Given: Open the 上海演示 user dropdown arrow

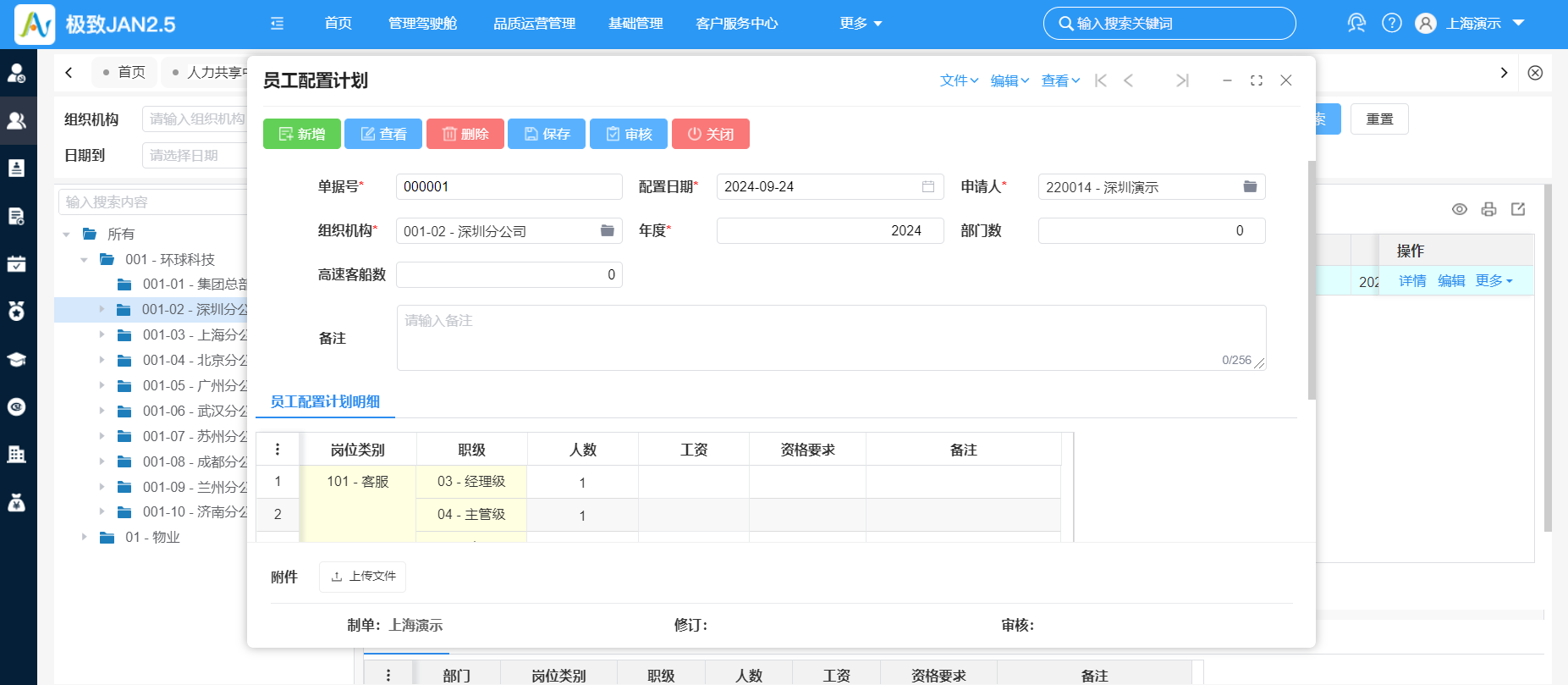Looking at the screenshot, I should [1519, 23].
